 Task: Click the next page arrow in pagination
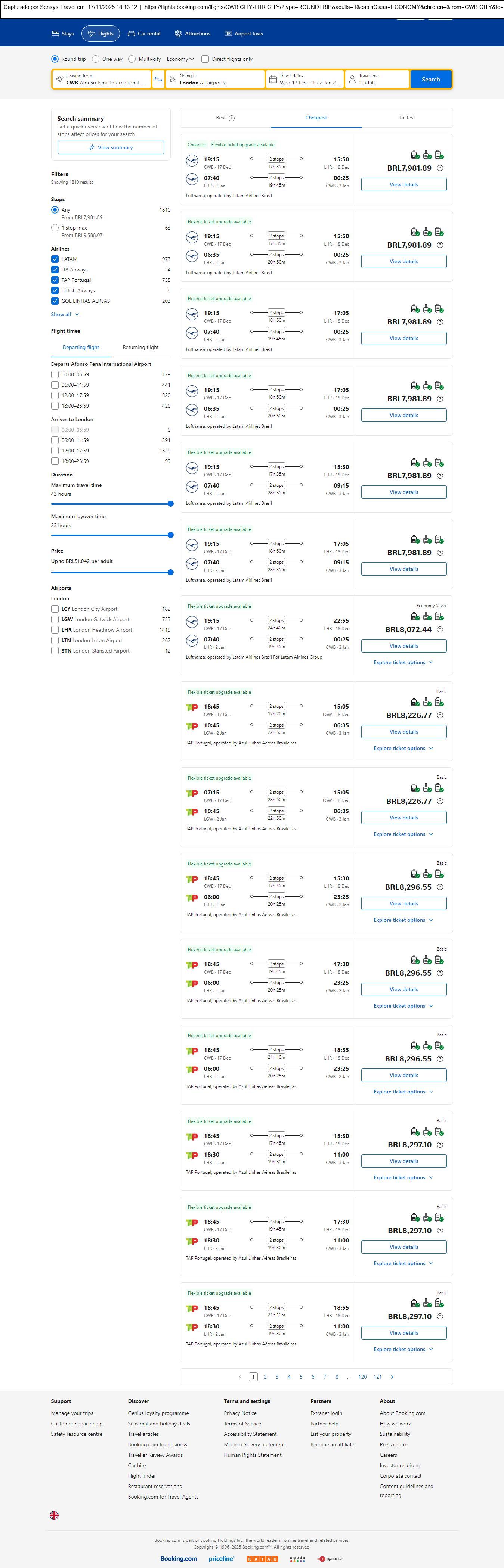(x=392, y=1376)
